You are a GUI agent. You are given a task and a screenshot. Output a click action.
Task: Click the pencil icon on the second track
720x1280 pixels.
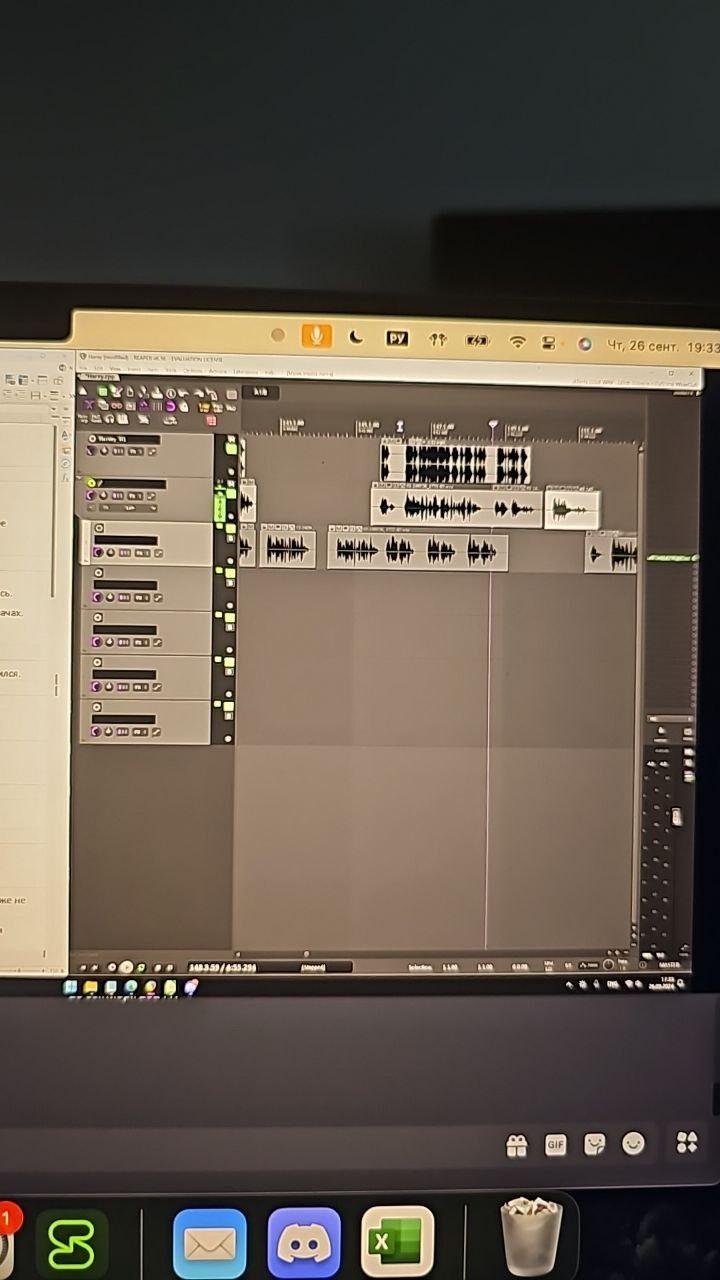click(x=100, y=483)
